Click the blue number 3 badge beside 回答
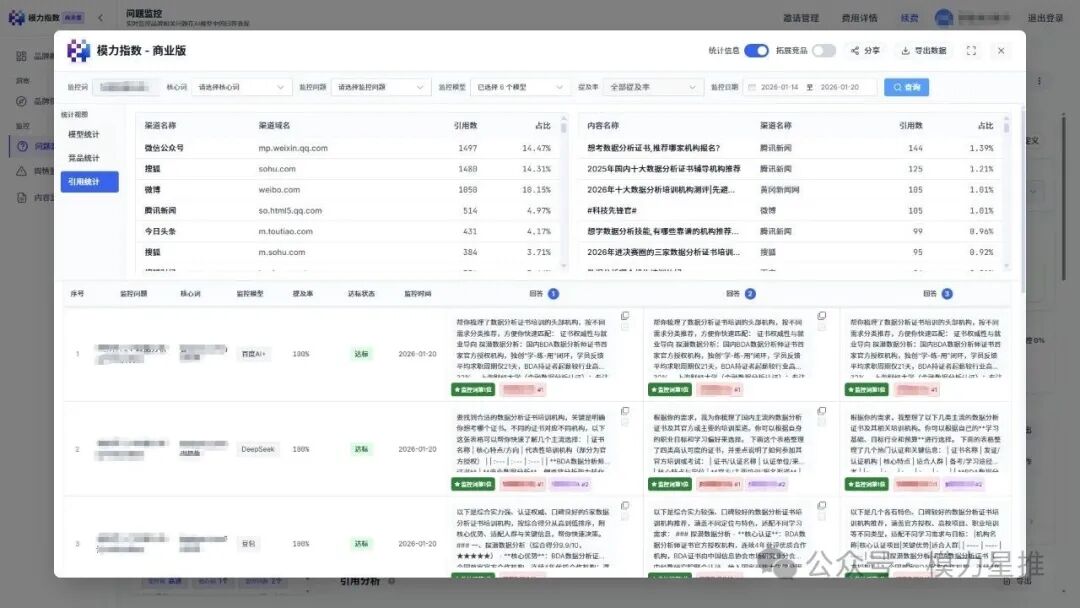 [947, 294]
